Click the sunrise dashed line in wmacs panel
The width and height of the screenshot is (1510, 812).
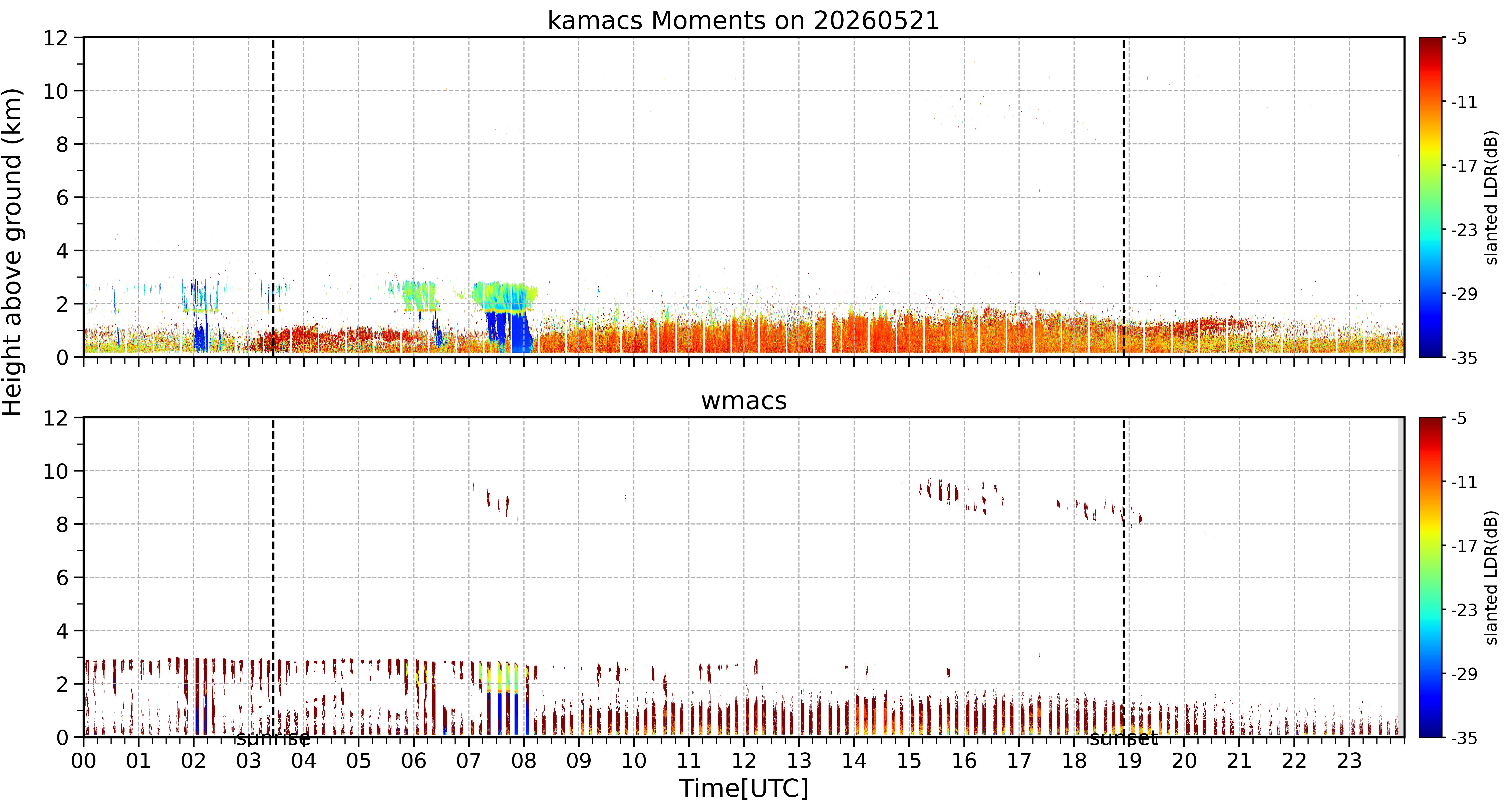(273, 577)
